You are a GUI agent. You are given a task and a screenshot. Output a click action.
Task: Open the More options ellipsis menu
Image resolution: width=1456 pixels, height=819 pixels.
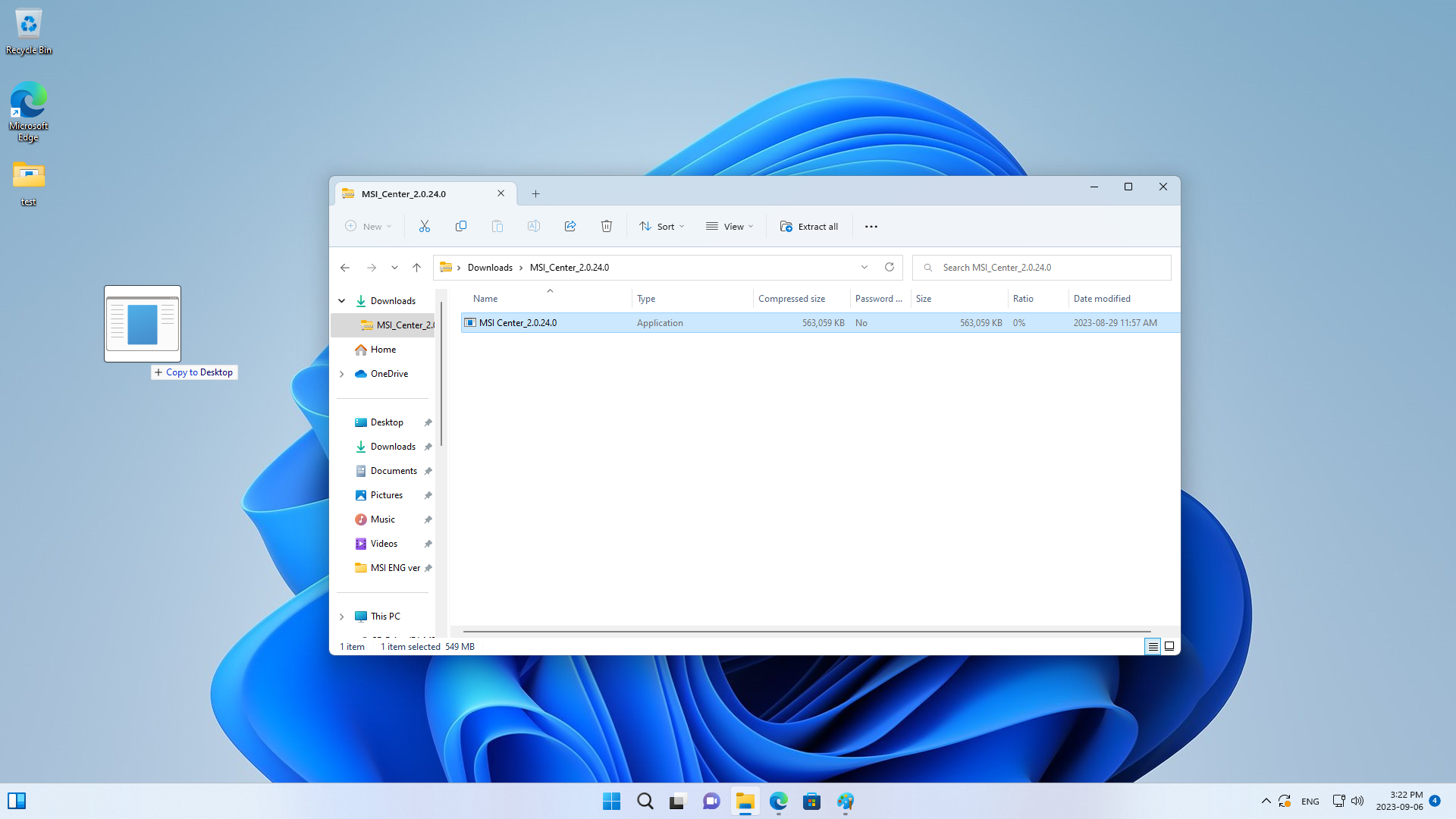click(870, 226)
